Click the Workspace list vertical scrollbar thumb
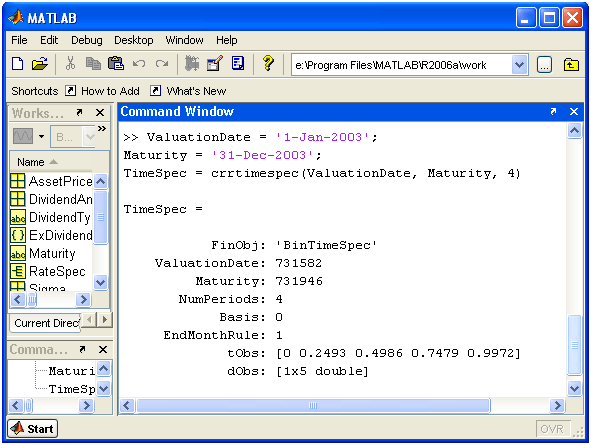This screenshot has width=591, height=445. [x=100, y=217]
